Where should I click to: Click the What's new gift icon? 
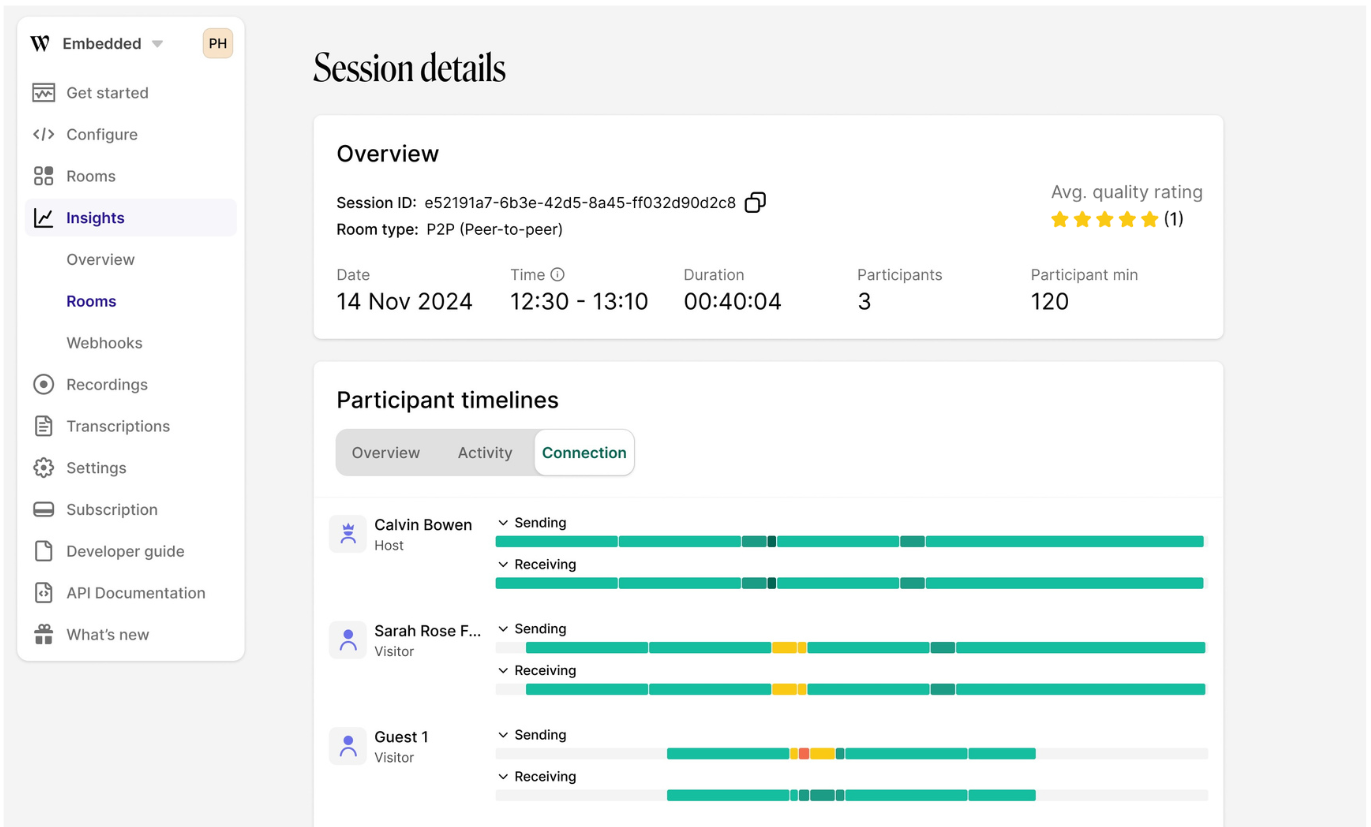[x=43, y=635]
